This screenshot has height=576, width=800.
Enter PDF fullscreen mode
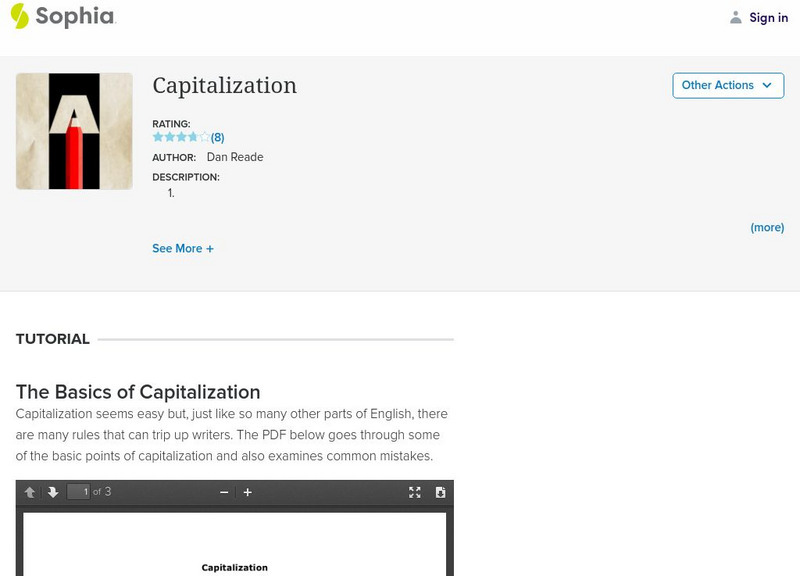pos(415,492)
